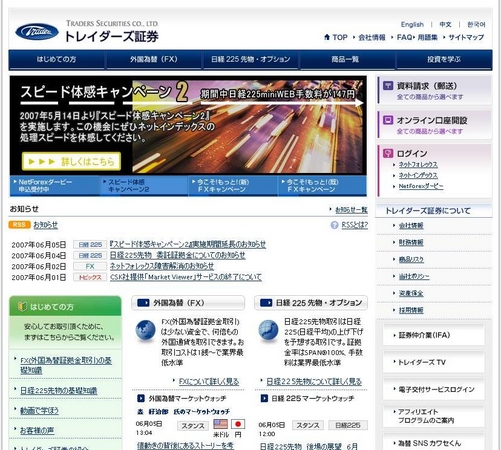Open the お知らせ一覧 link
Viewport: 501px width, 450px height.
[351, 210]
